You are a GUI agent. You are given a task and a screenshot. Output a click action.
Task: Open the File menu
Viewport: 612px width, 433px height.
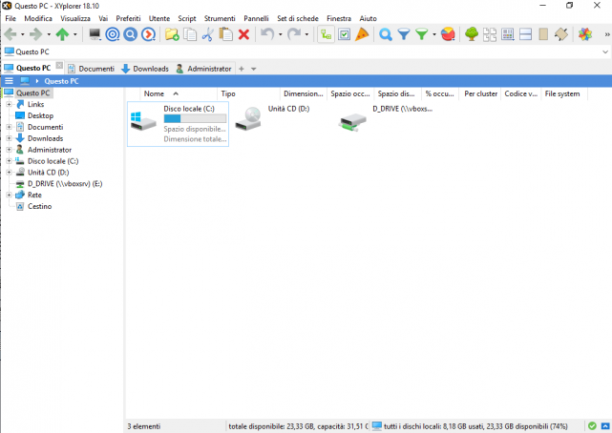click(x=11, y=18)
